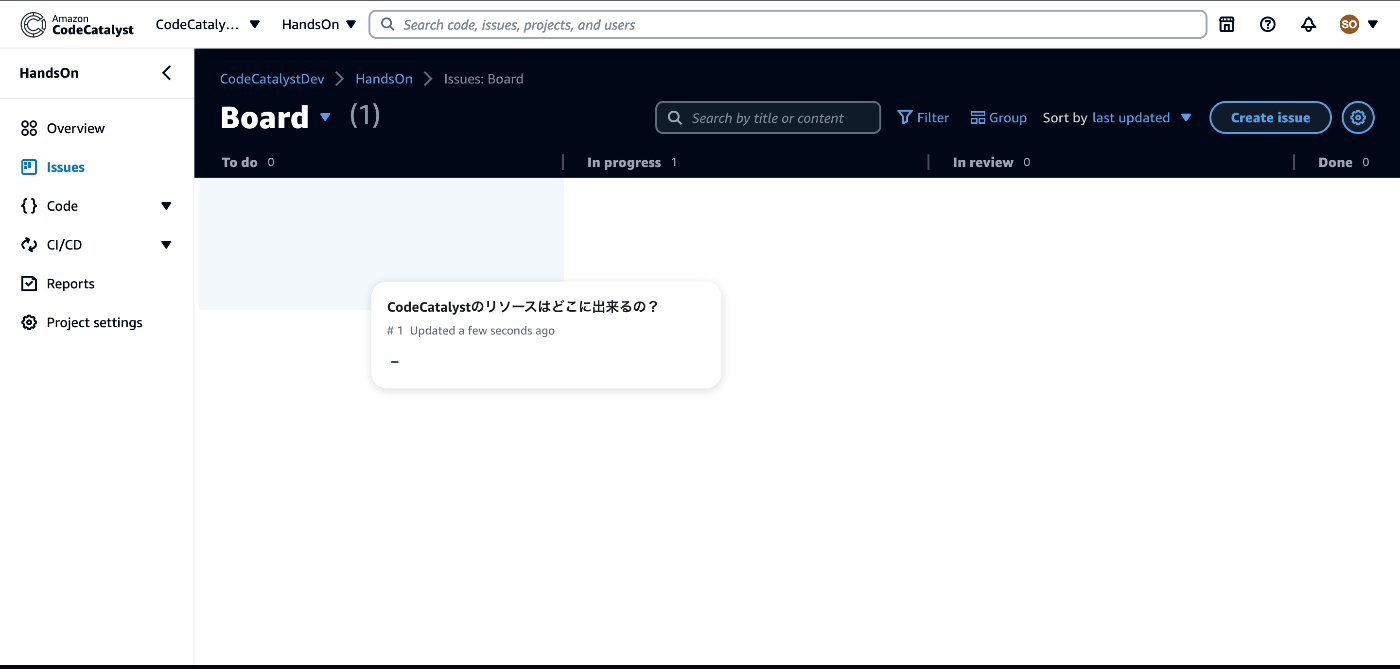Go to CodeCatalystDev breadcrumb link
The image size is (1400, 669).
[272, 79]
